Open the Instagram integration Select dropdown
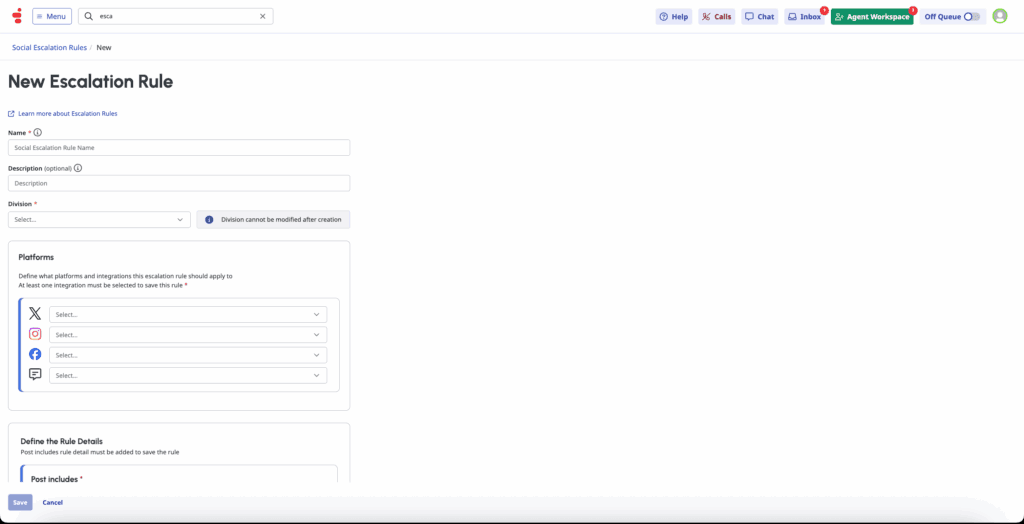 (x=188, y=335)
